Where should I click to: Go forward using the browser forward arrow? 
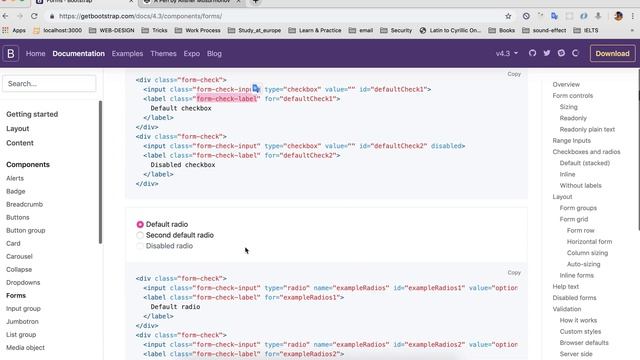coord(20,16)
